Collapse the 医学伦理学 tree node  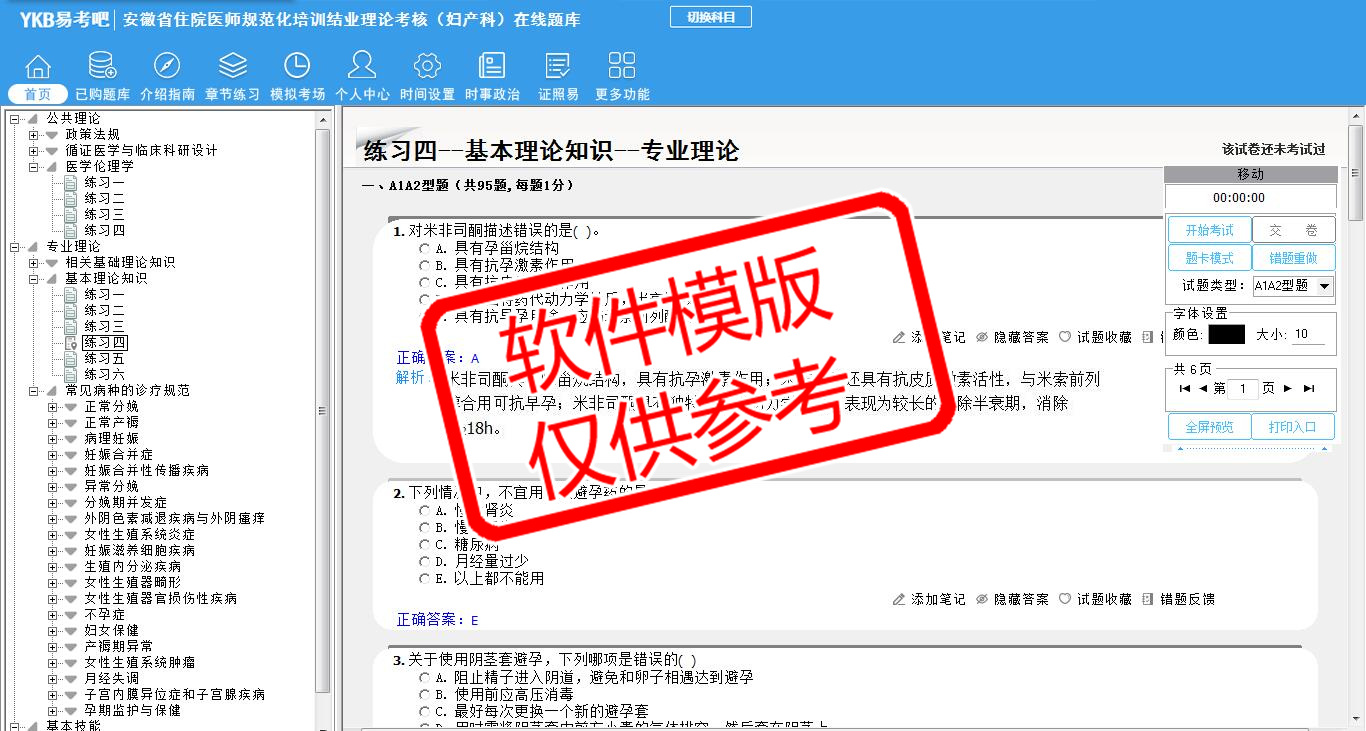pyautogui.click(x=34, y=167)
